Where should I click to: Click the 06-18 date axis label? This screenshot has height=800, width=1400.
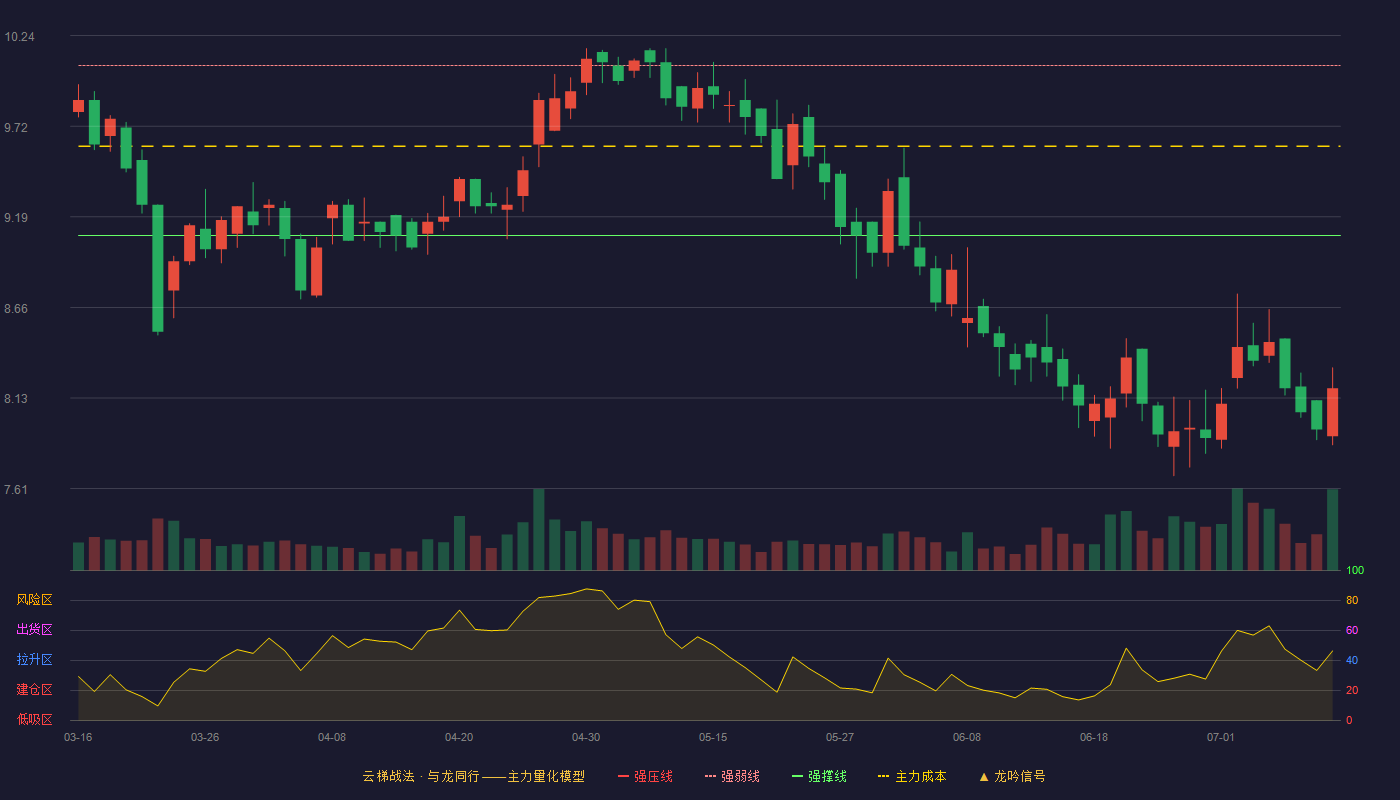[x=1094, y=737]
